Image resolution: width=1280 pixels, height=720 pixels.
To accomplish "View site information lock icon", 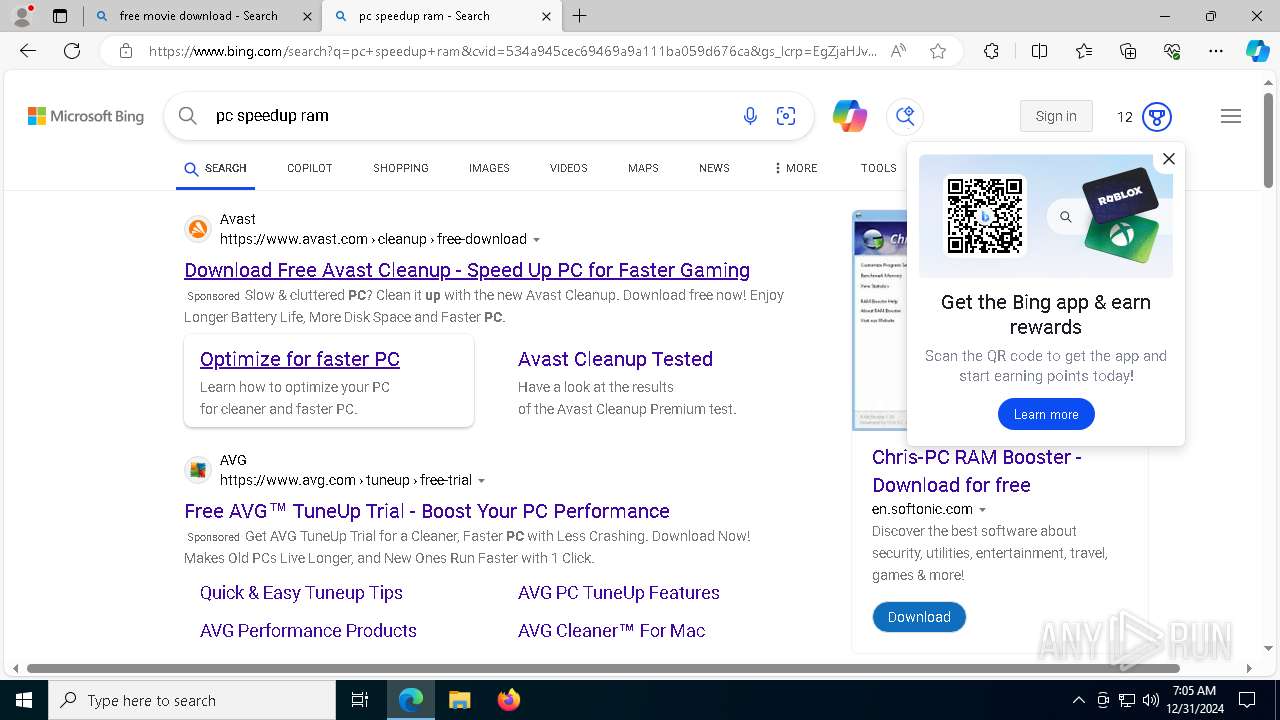I will pos(125,51).
